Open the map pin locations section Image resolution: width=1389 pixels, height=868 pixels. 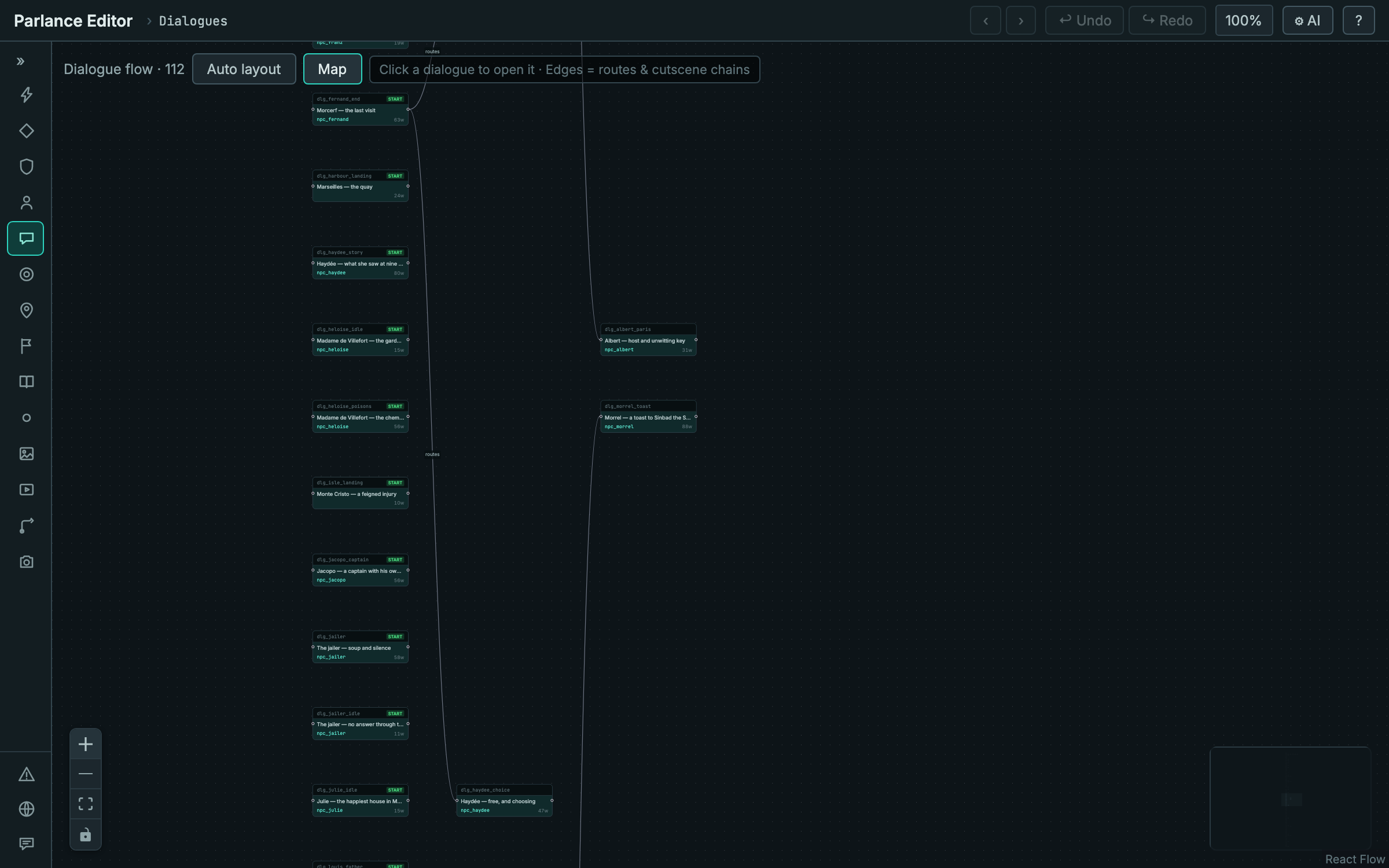point(26,310)
